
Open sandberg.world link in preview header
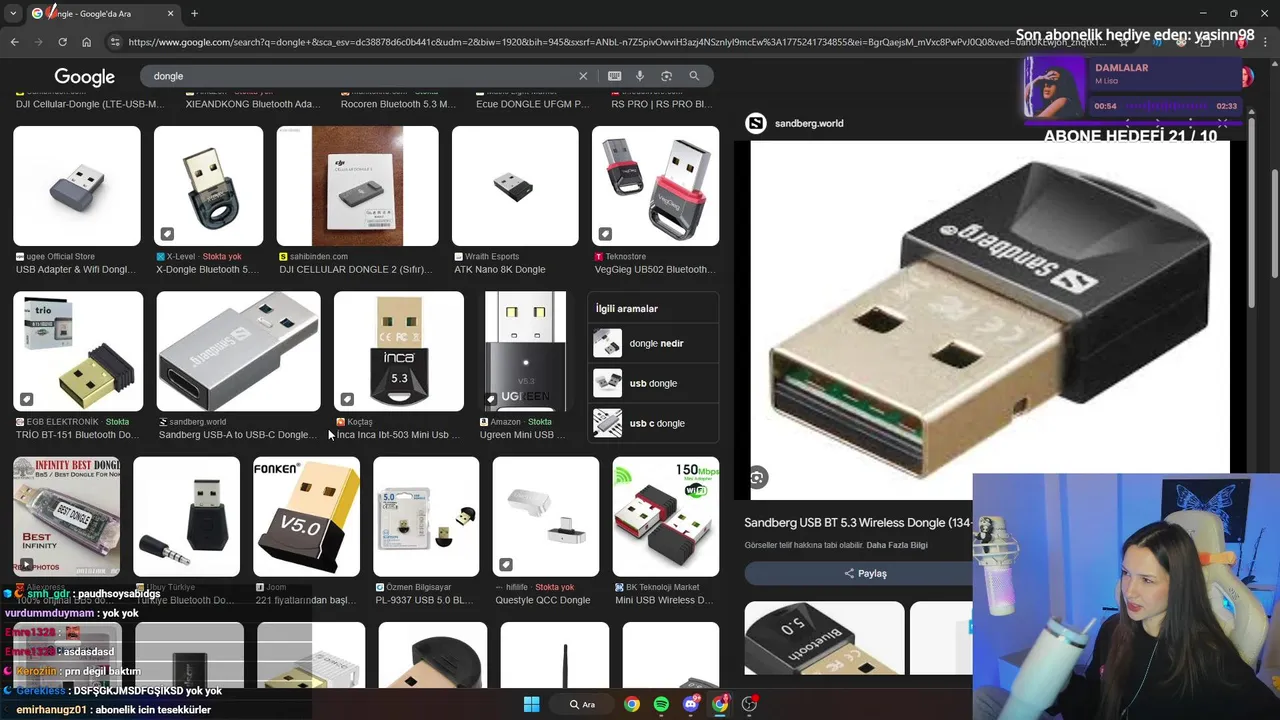[809, 123]
